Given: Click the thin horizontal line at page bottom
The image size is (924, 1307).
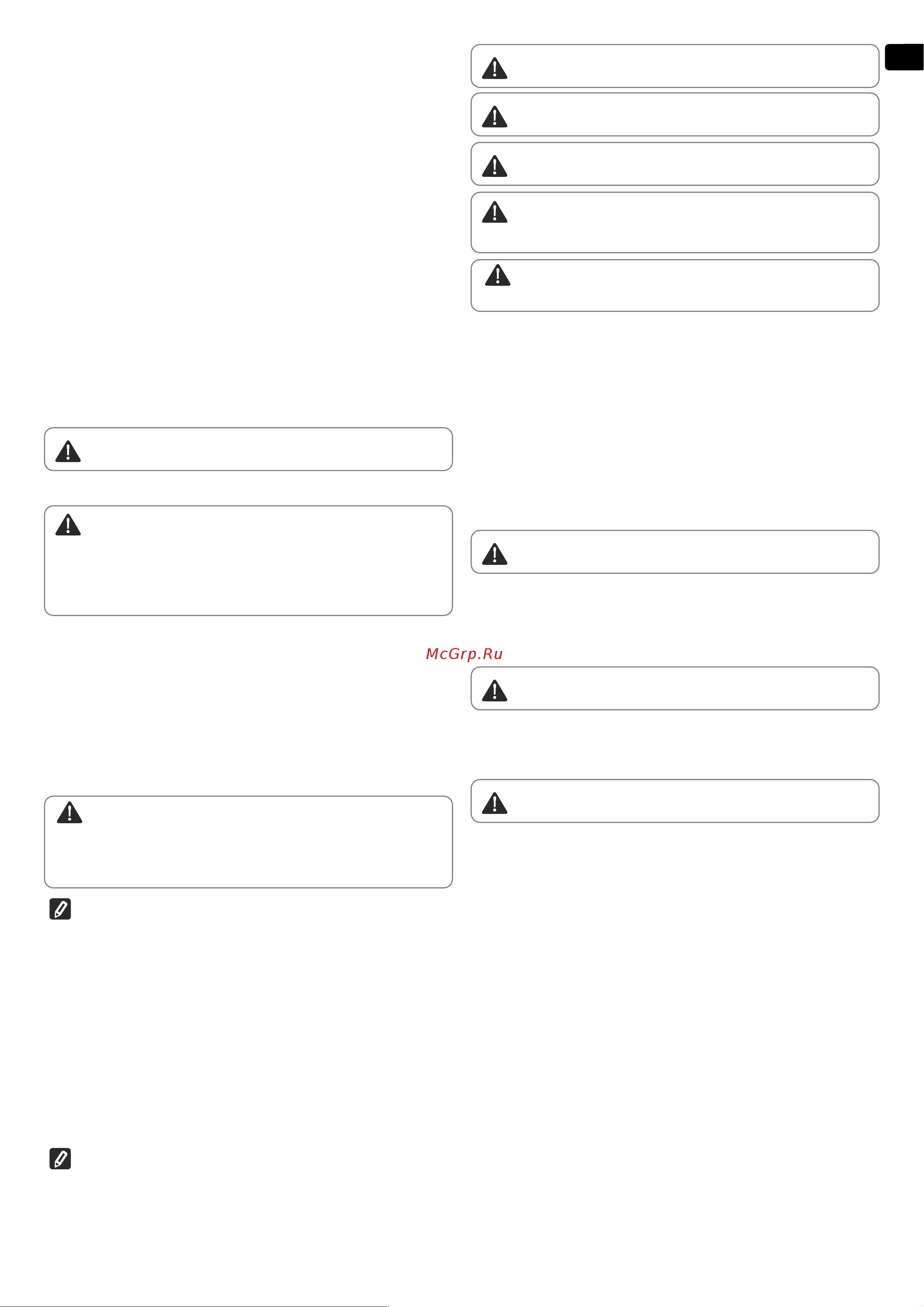Looking at the screenshot, I should tap(194, 1306).
